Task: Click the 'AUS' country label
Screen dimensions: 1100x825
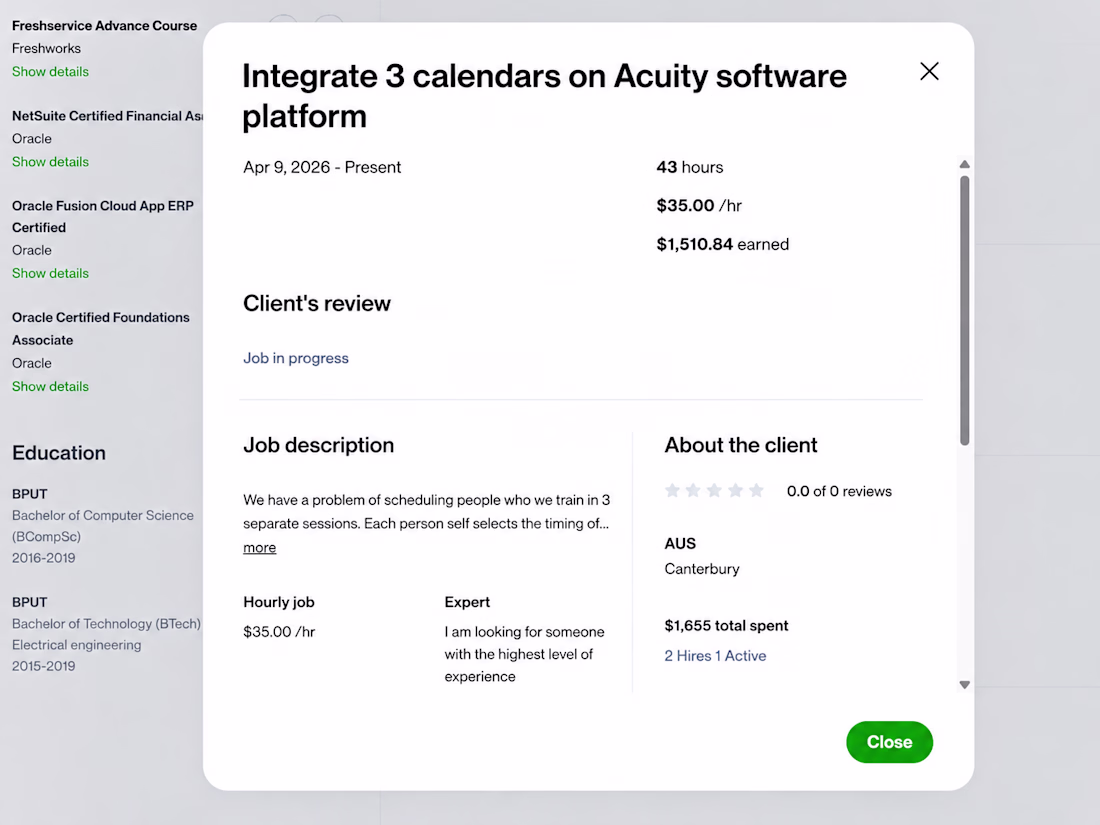Action: tap(680, 544)
